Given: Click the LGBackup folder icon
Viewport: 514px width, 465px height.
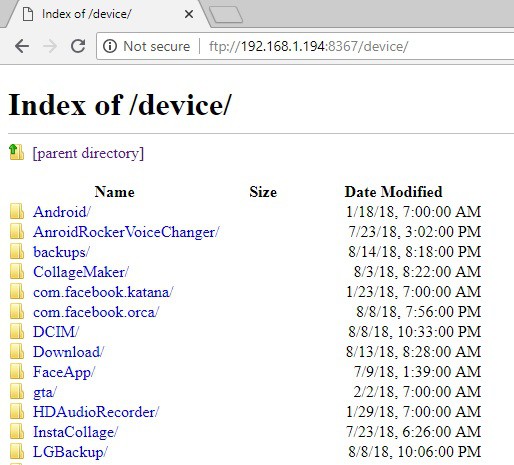Looking at the screenshot, I should [x=17, y=451].
